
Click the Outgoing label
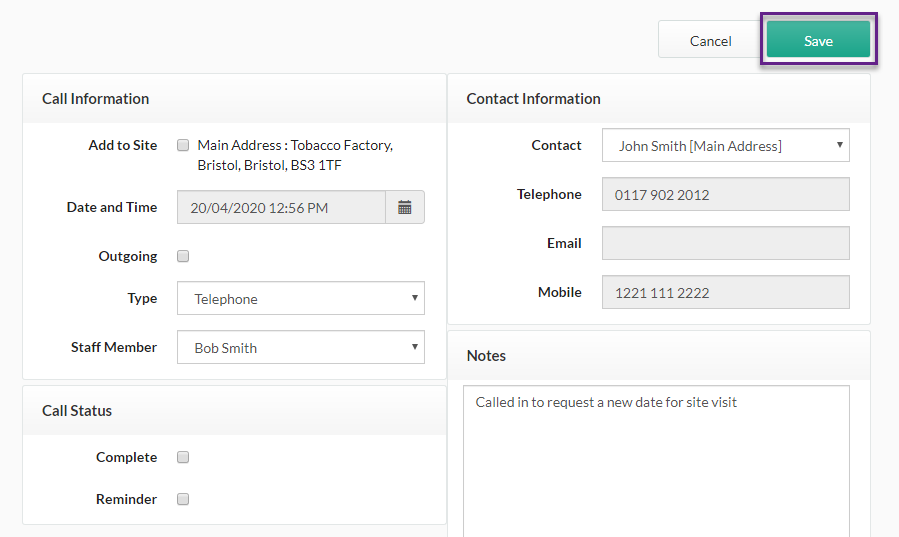(x=128, y=256)
